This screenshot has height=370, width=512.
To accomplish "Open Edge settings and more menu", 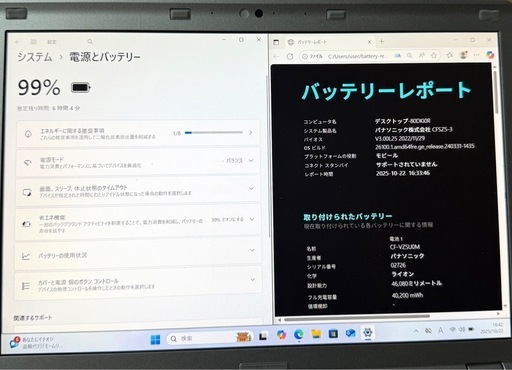I will click(477, 55).
